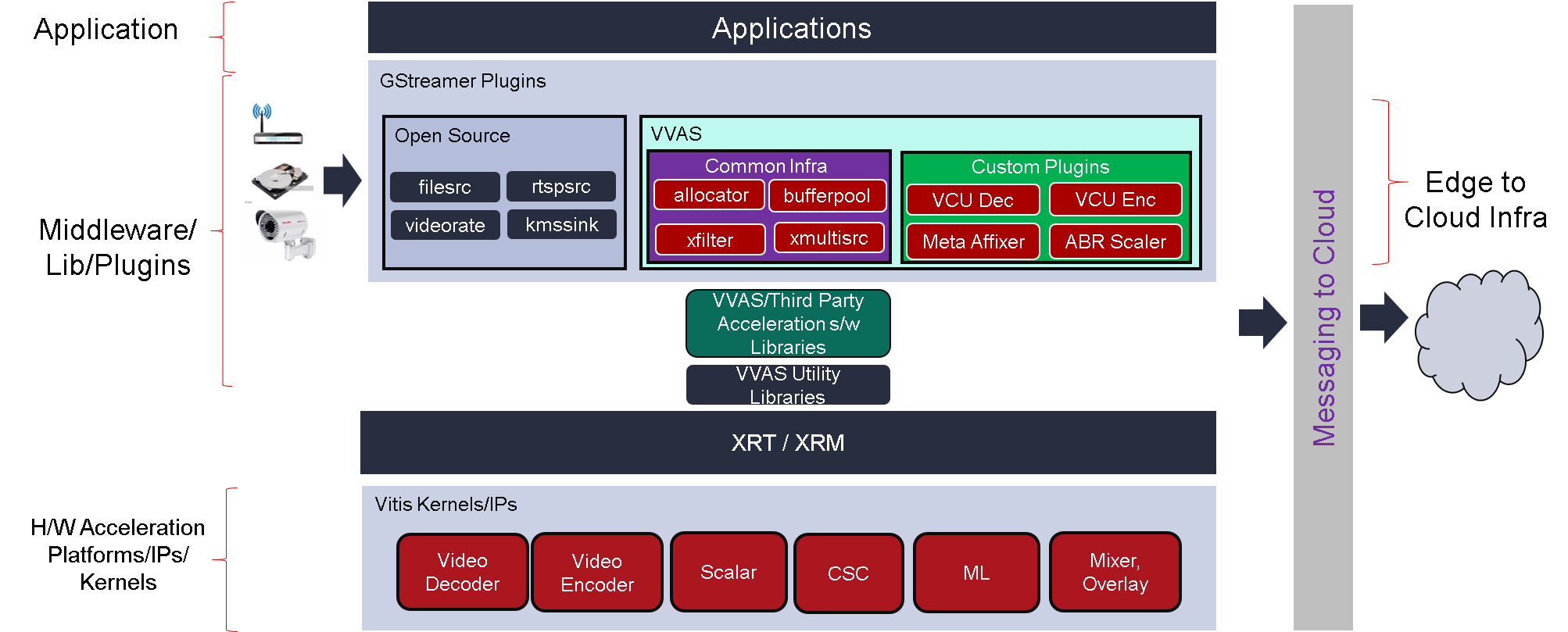Click the xfilter block
1568x632 pixels.
pyautogui.click(x=710, y=240)
